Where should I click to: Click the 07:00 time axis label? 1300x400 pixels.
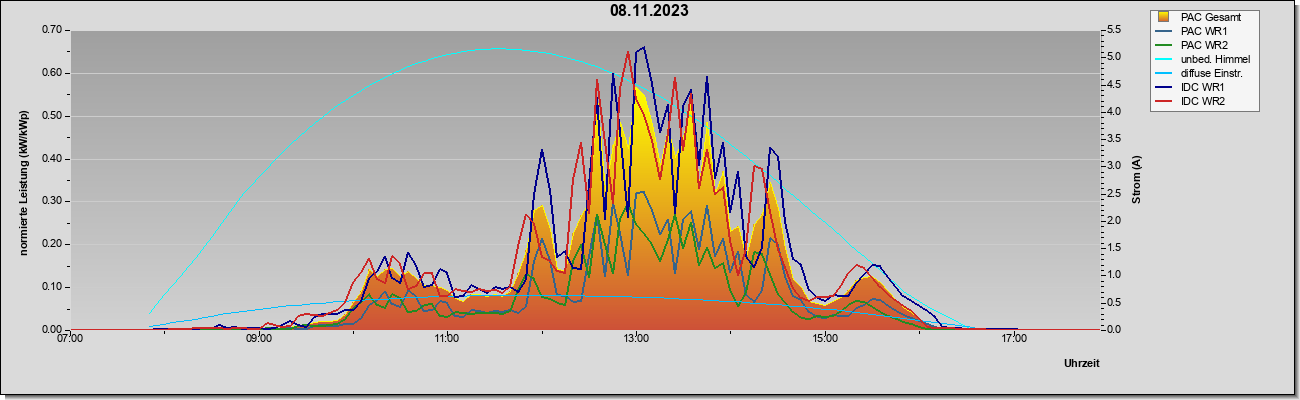point(70,339)
